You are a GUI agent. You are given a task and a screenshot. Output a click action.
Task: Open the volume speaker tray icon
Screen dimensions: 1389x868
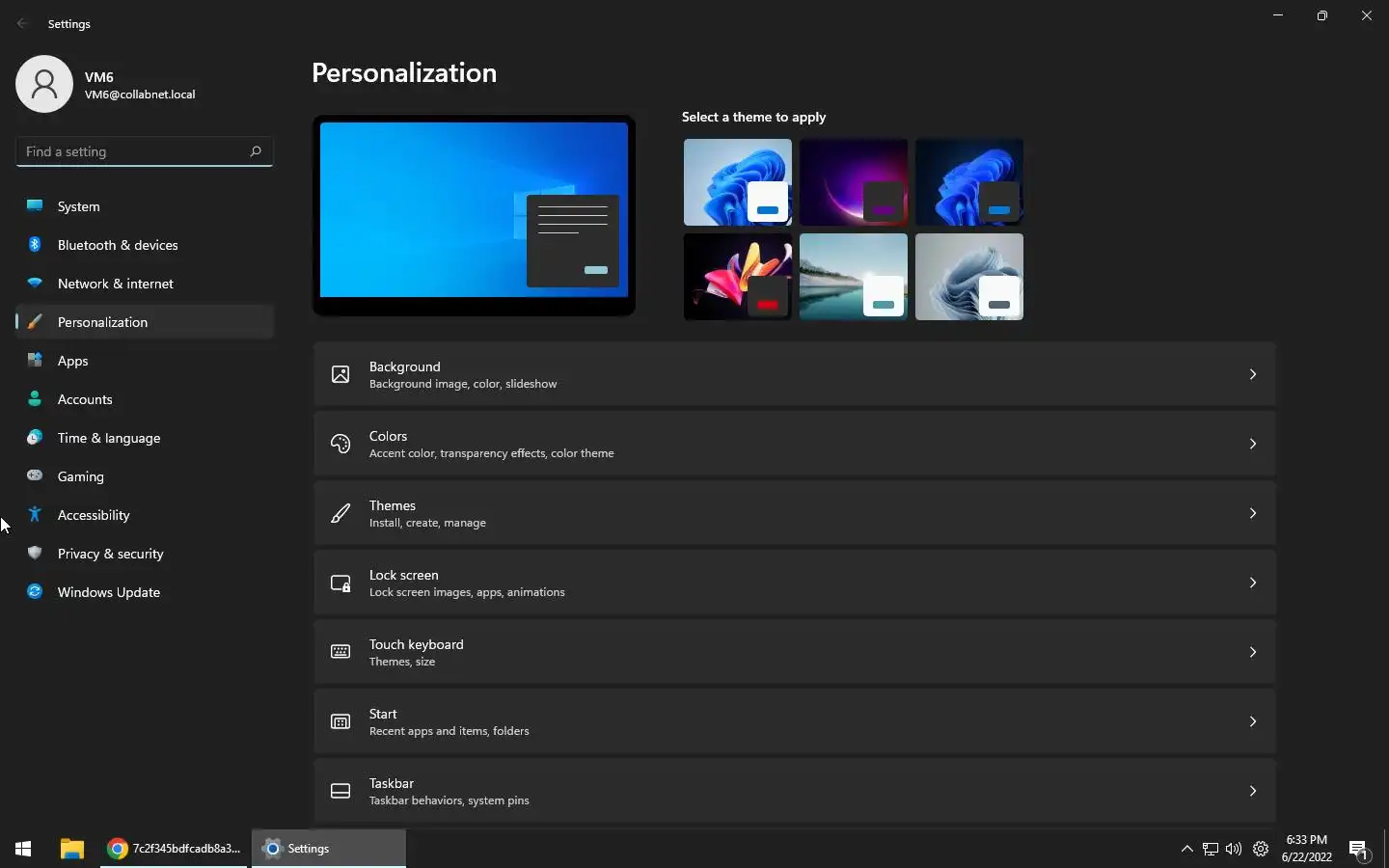coord(1234,849)
